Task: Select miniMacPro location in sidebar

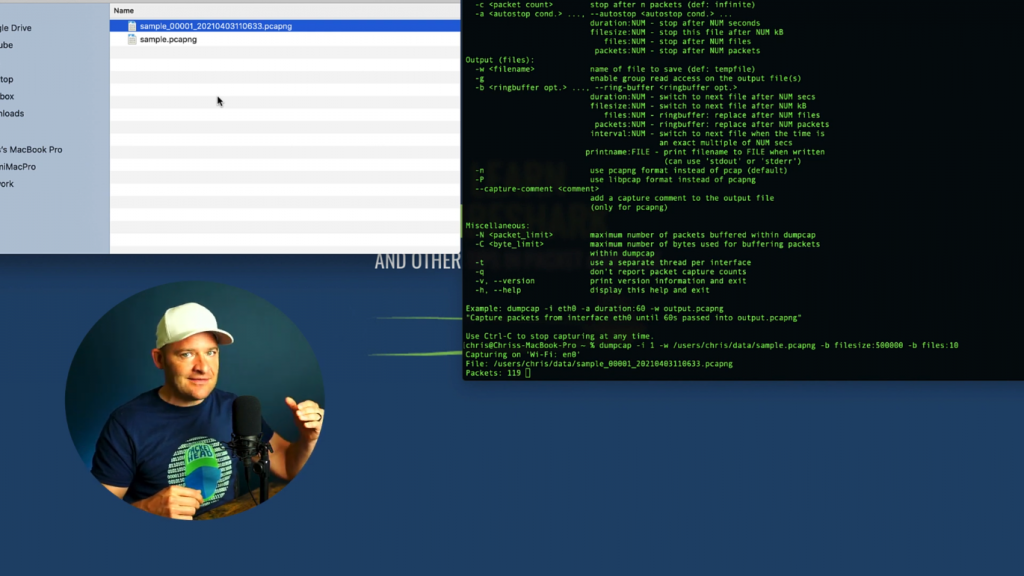Action: pyautogui.click(x=18, y=167)
